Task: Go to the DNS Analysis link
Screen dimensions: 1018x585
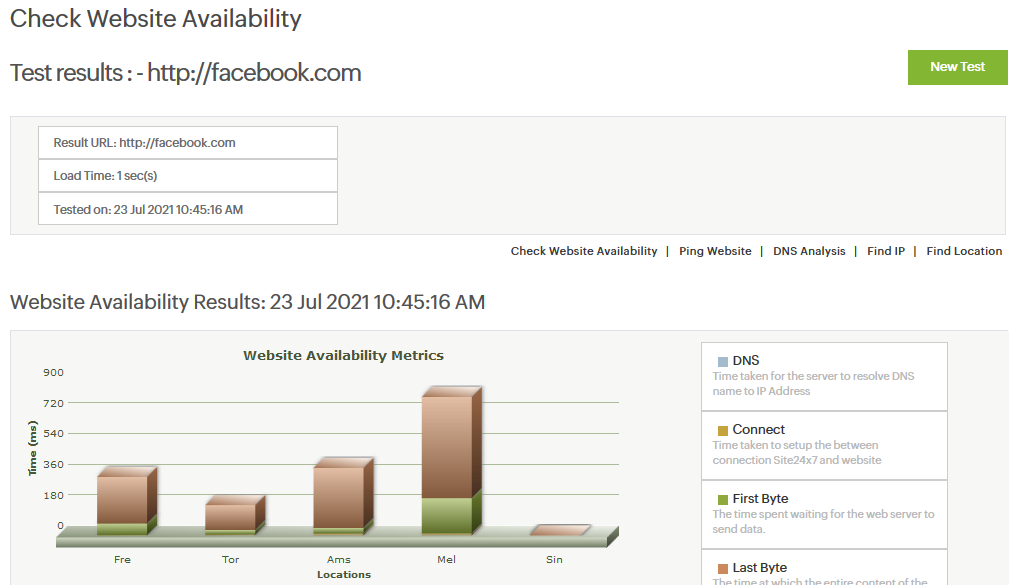Action: (x=809, y=251)
